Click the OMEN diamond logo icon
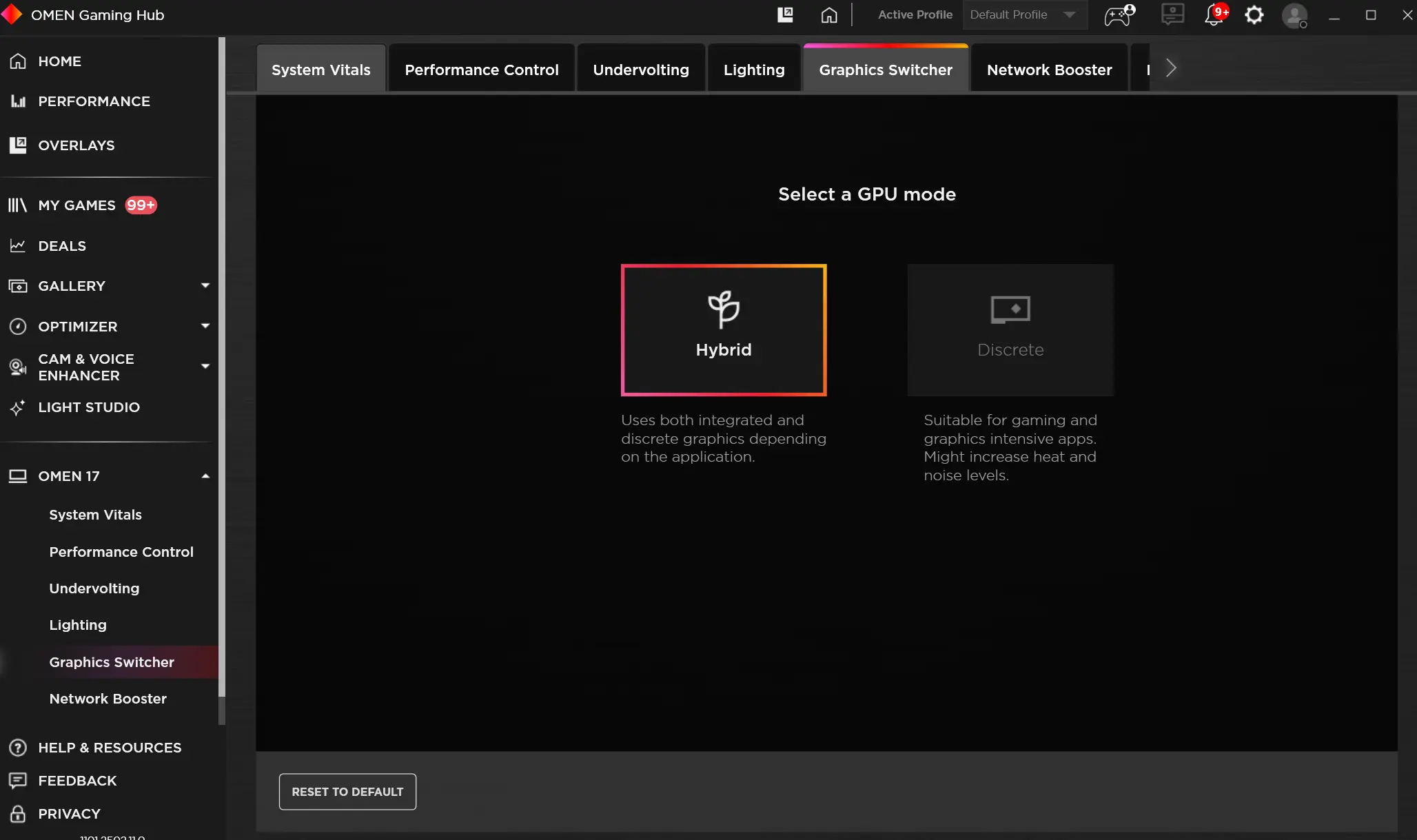 tap(12, 14)
